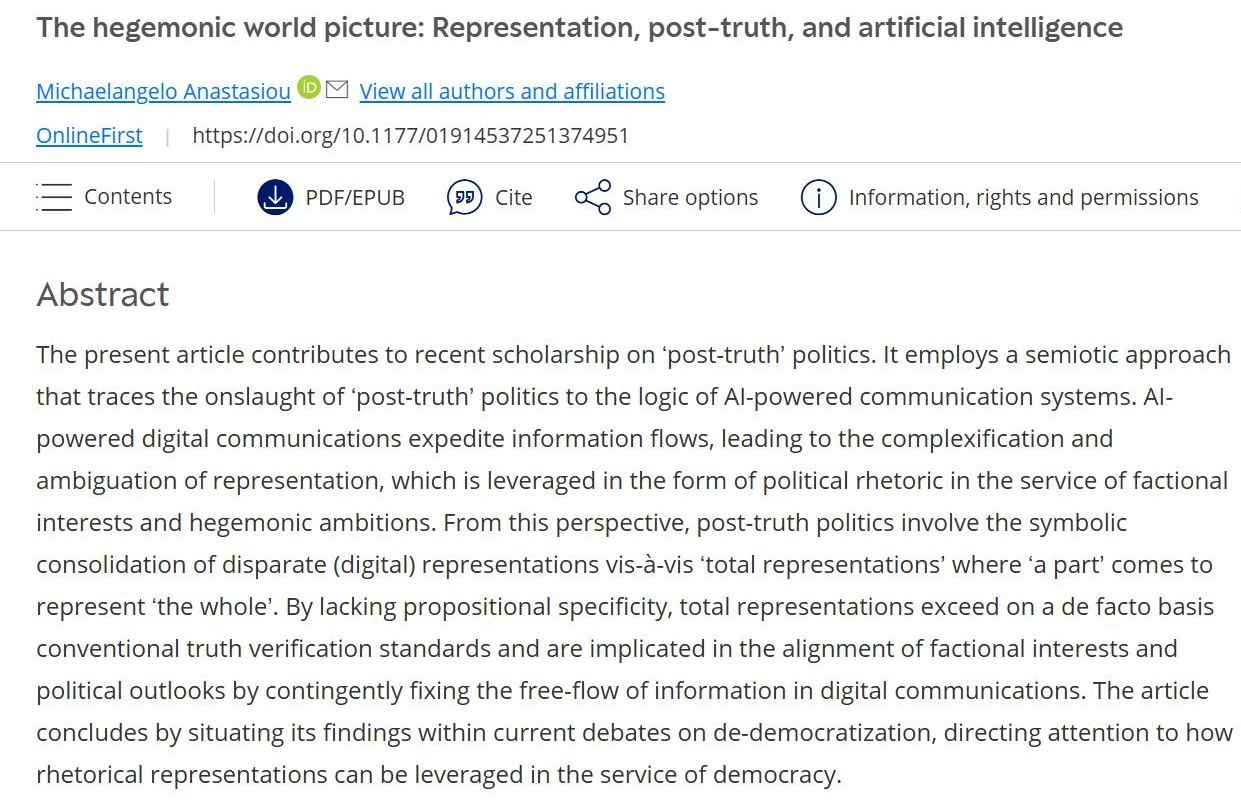Screen dimensions: 1241x811
Task: Click the article title heading
Action: [579, 27]
